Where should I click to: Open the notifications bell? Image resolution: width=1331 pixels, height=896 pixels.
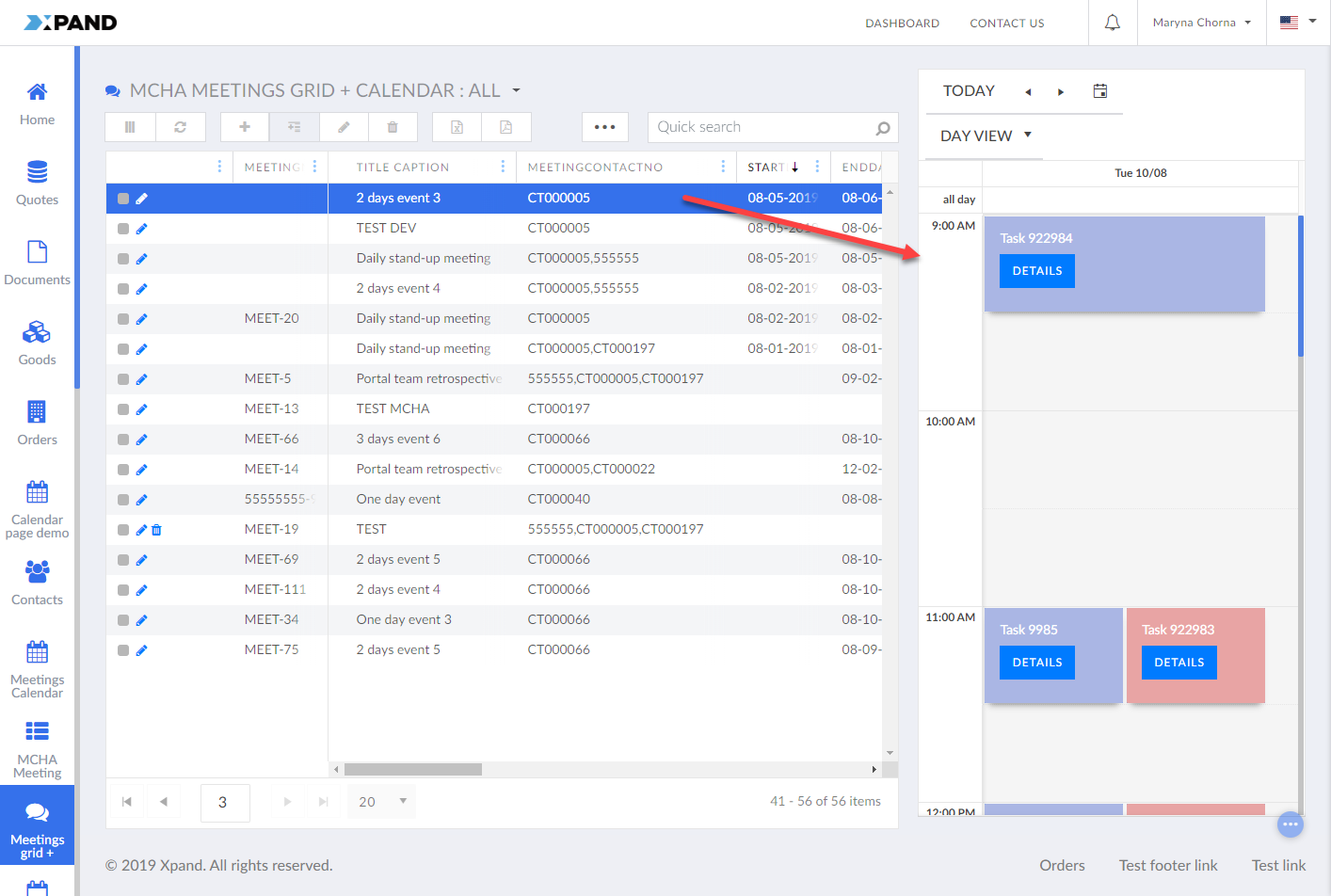(1112, 23)
